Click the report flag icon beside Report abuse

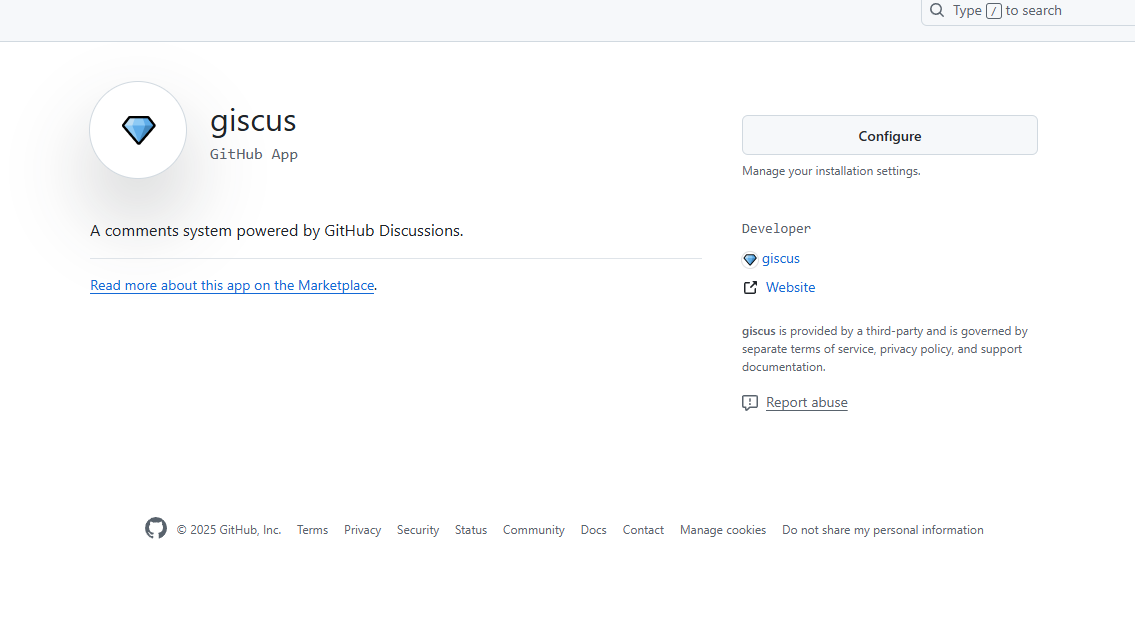pyautogui.click(x=750, y=403)
